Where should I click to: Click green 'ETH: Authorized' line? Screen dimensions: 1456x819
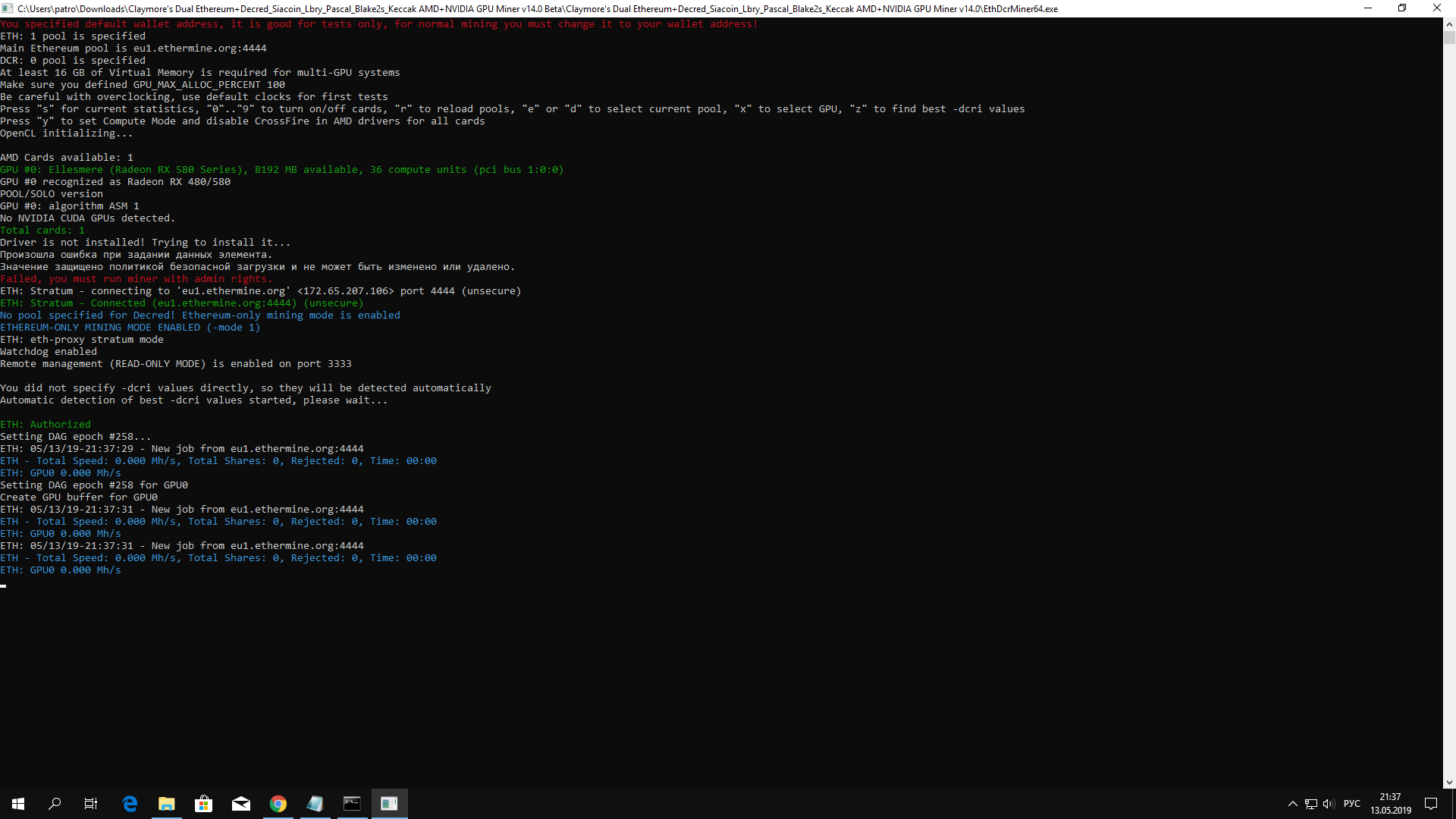(x=45, y=425)
